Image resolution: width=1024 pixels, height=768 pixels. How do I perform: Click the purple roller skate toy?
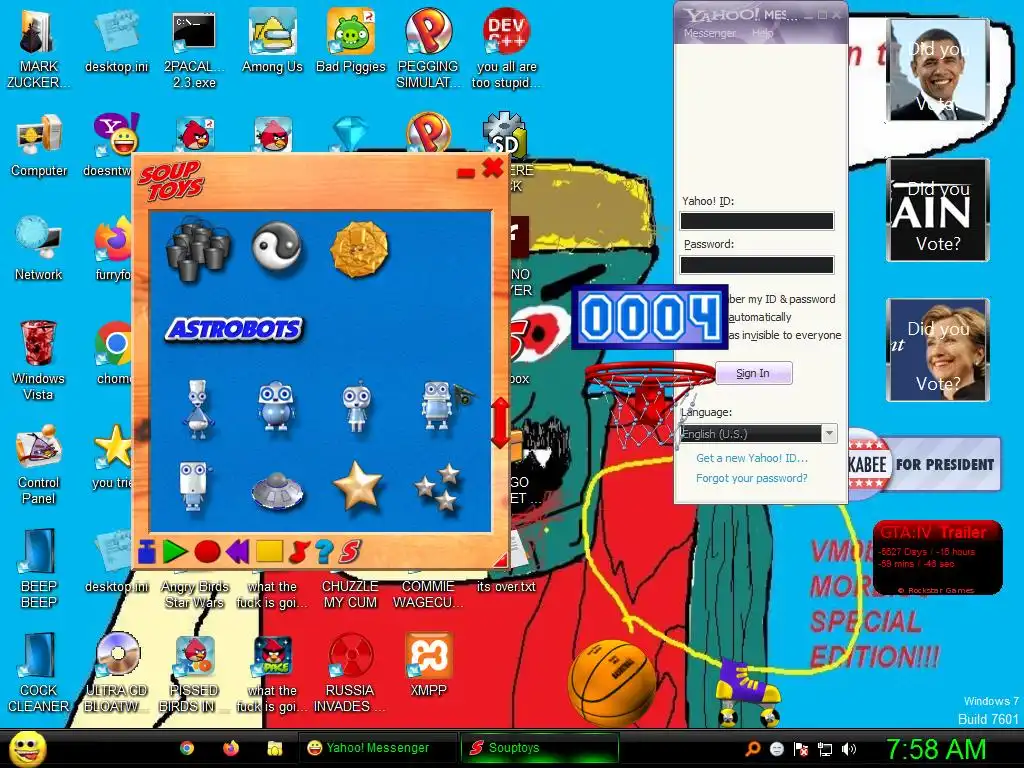click(x=748, y=694)
